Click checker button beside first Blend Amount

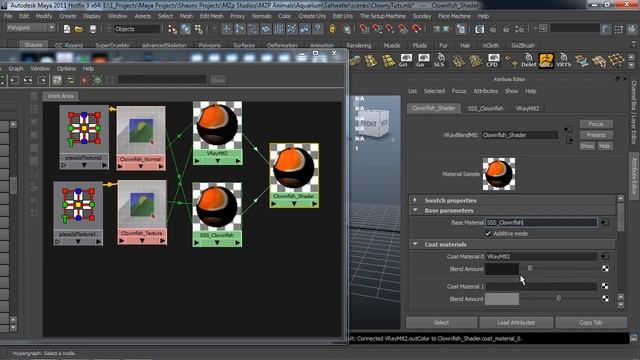point(605,269)
